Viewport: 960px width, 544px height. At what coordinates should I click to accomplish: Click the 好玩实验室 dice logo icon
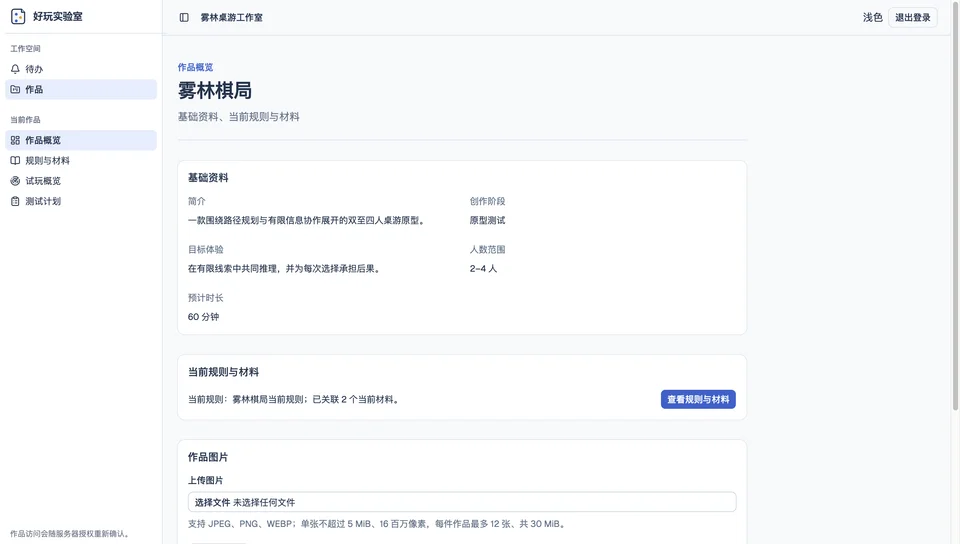click(18, 17)
